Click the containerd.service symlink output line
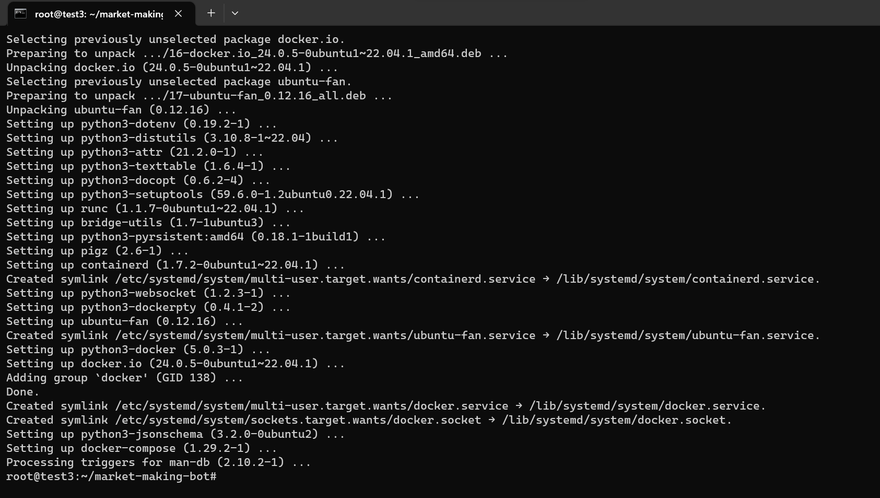This screenshot has height=498, width=880. (x=412, y=279)
